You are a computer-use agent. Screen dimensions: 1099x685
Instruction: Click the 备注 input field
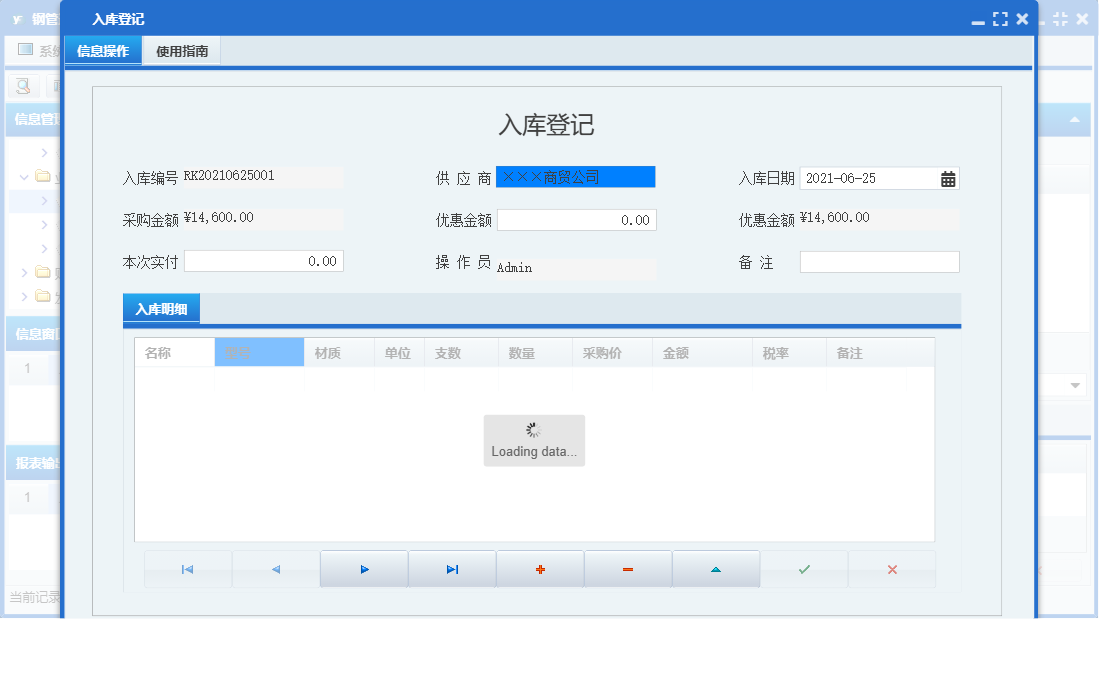[879, 261]
